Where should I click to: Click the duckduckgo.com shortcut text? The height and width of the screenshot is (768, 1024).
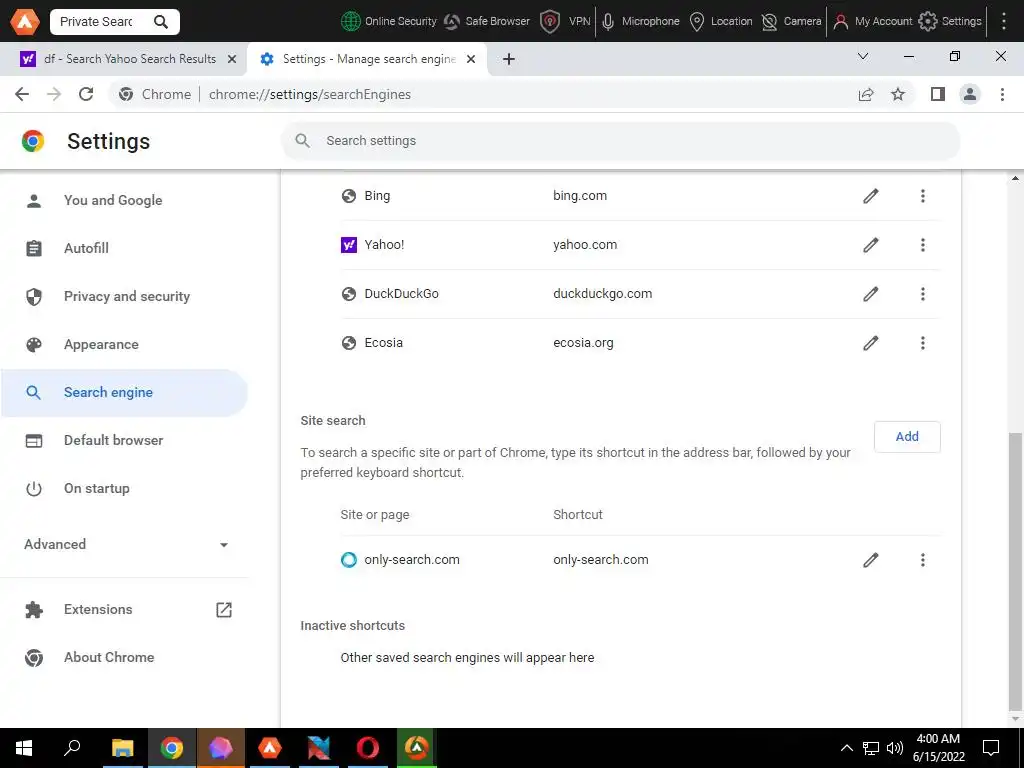click(602, 294)
